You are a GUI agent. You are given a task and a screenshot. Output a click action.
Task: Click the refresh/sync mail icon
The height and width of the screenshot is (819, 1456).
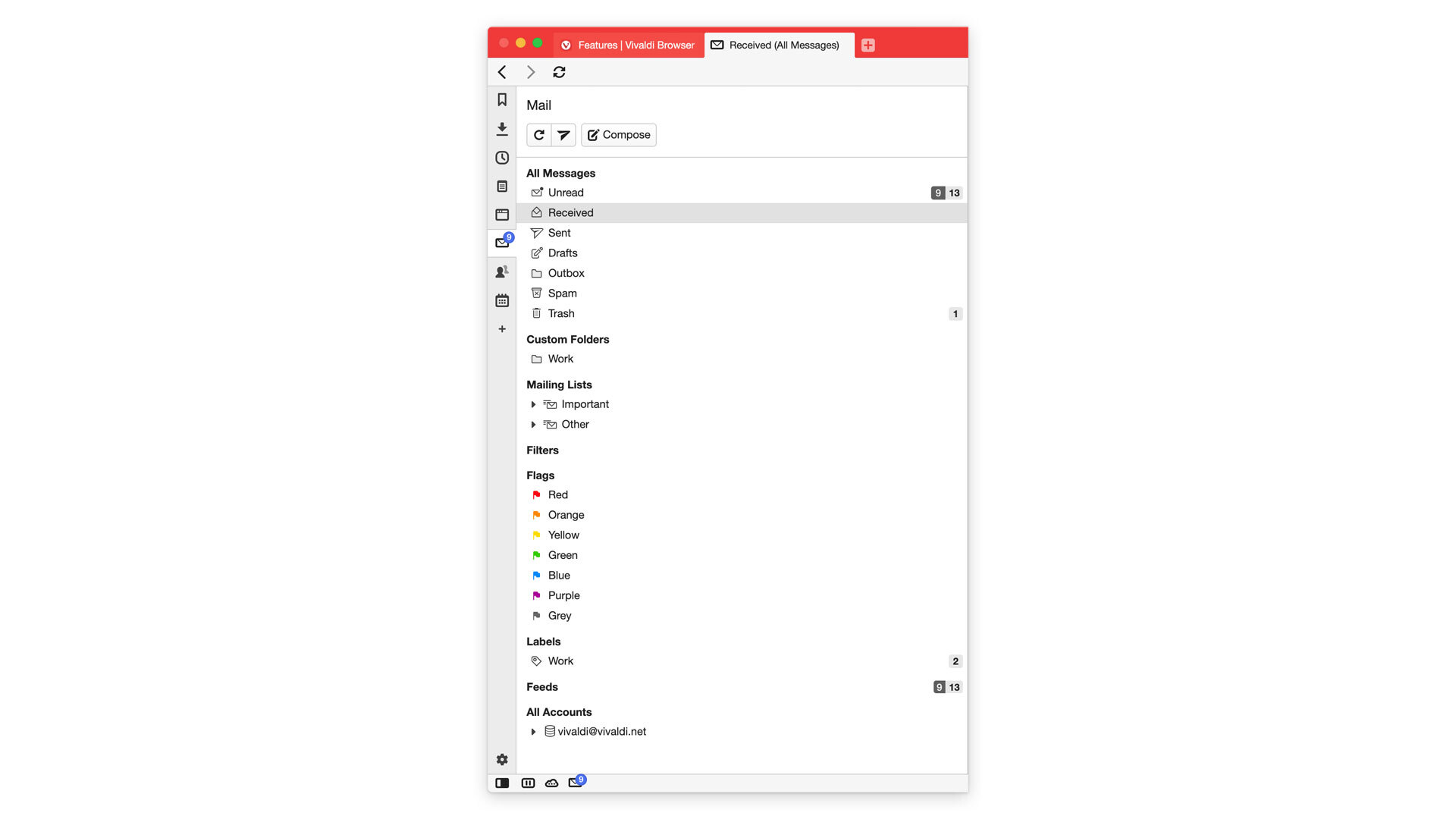tap(539, 134)
